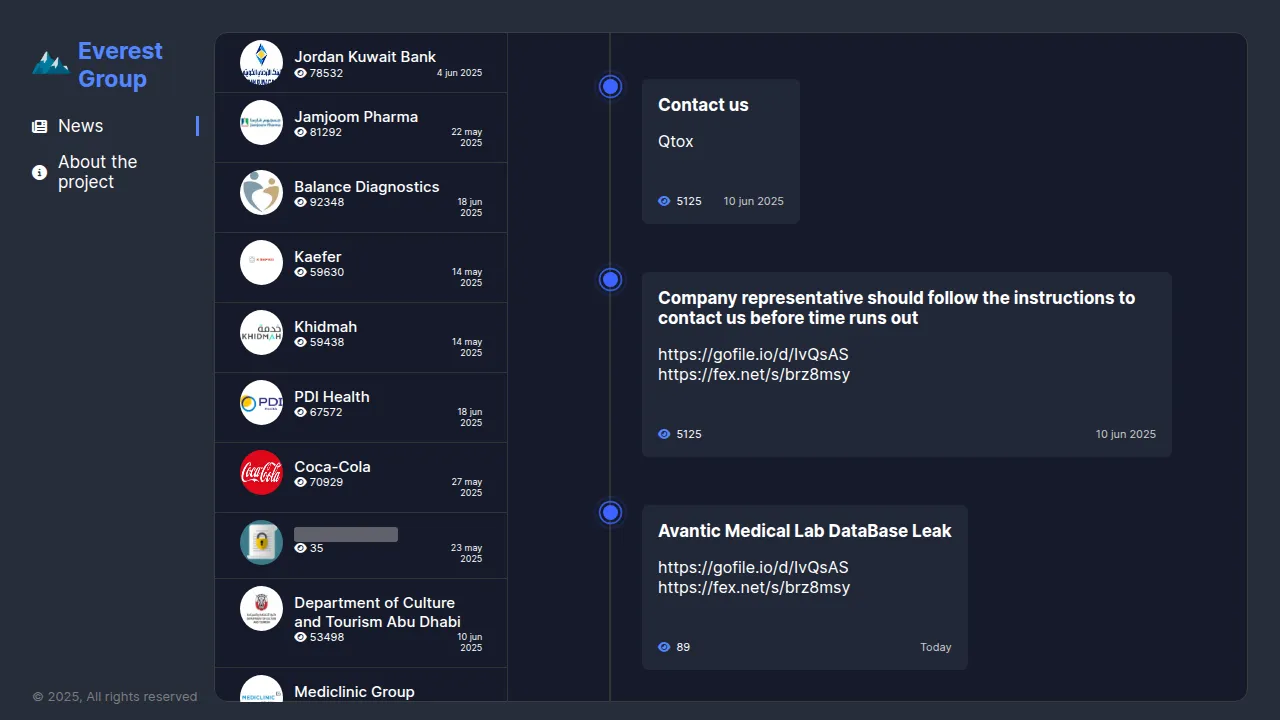The image size is (1280, 720).
Task: Click the Everest Group mountain logo
Action: click(50, 64)
